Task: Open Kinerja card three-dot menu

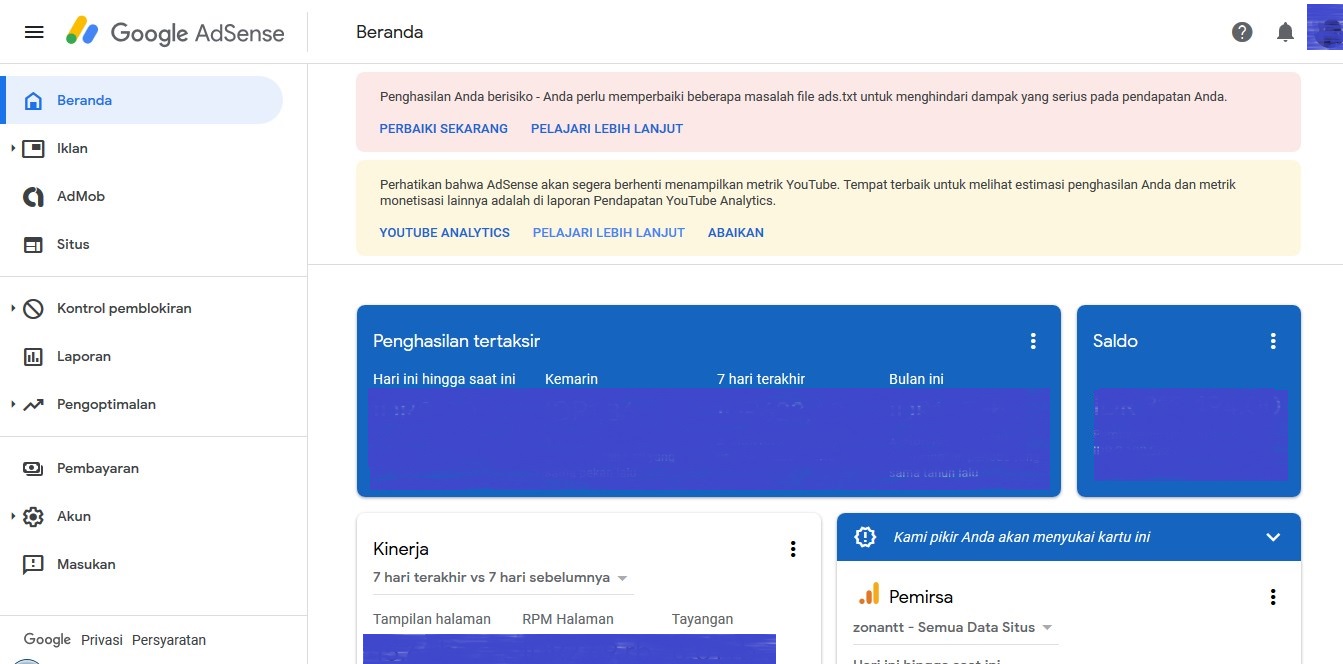Action: pyautogui.click(x=793, y=549)
